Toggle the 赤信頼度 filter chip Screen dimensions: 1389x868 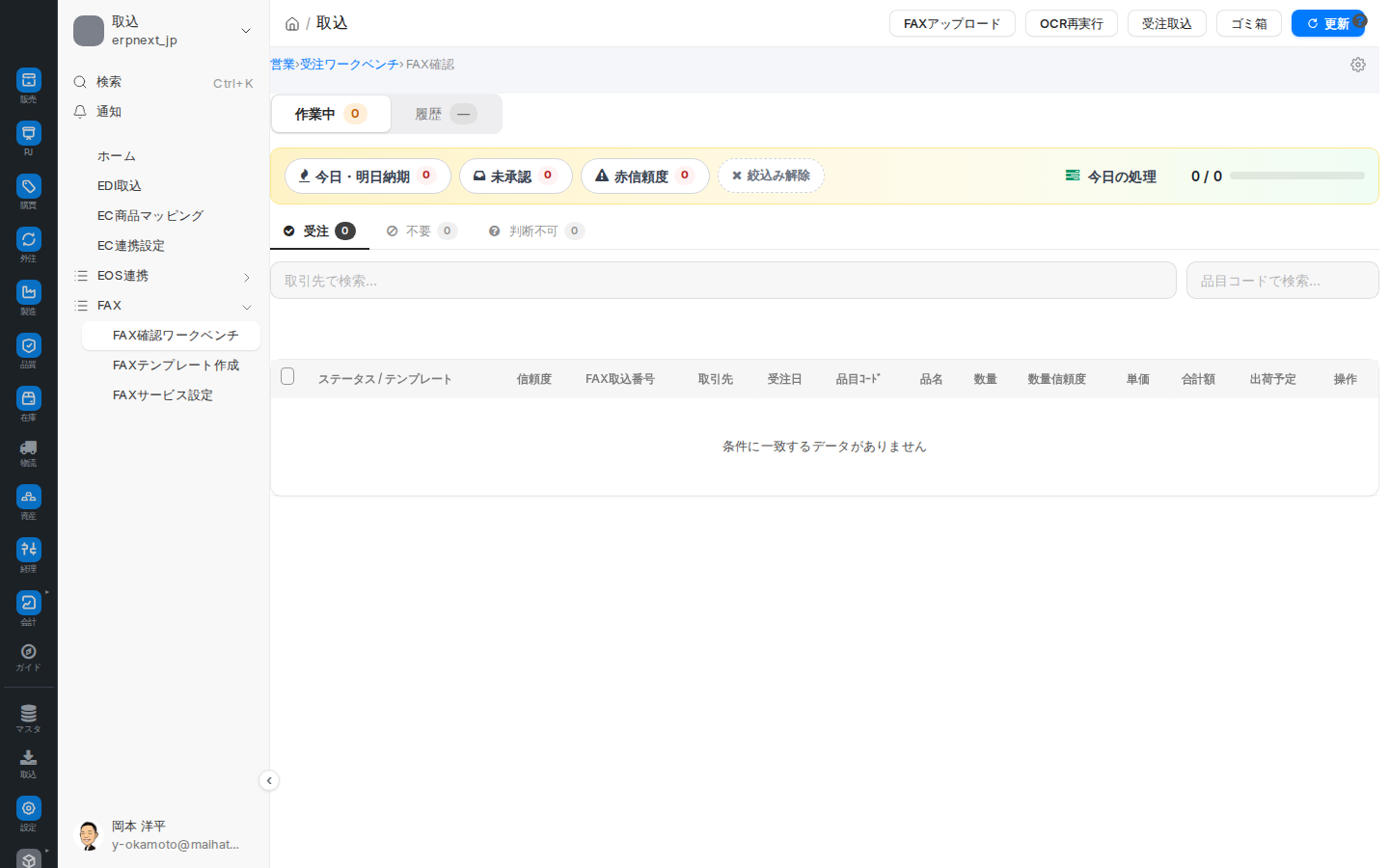click(645, 176)
